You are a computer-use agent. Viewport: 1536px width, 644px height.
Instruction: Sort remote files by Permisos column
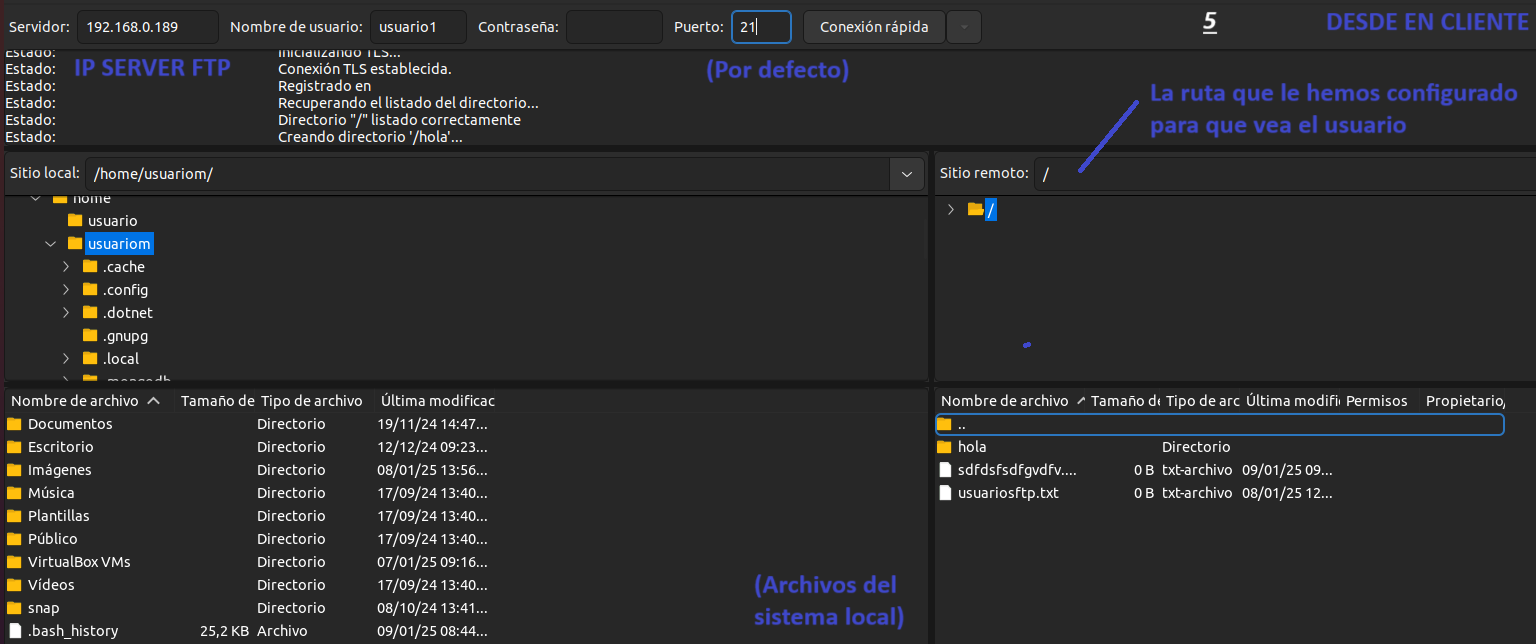pyautogui.click(x=1376, y=401)
